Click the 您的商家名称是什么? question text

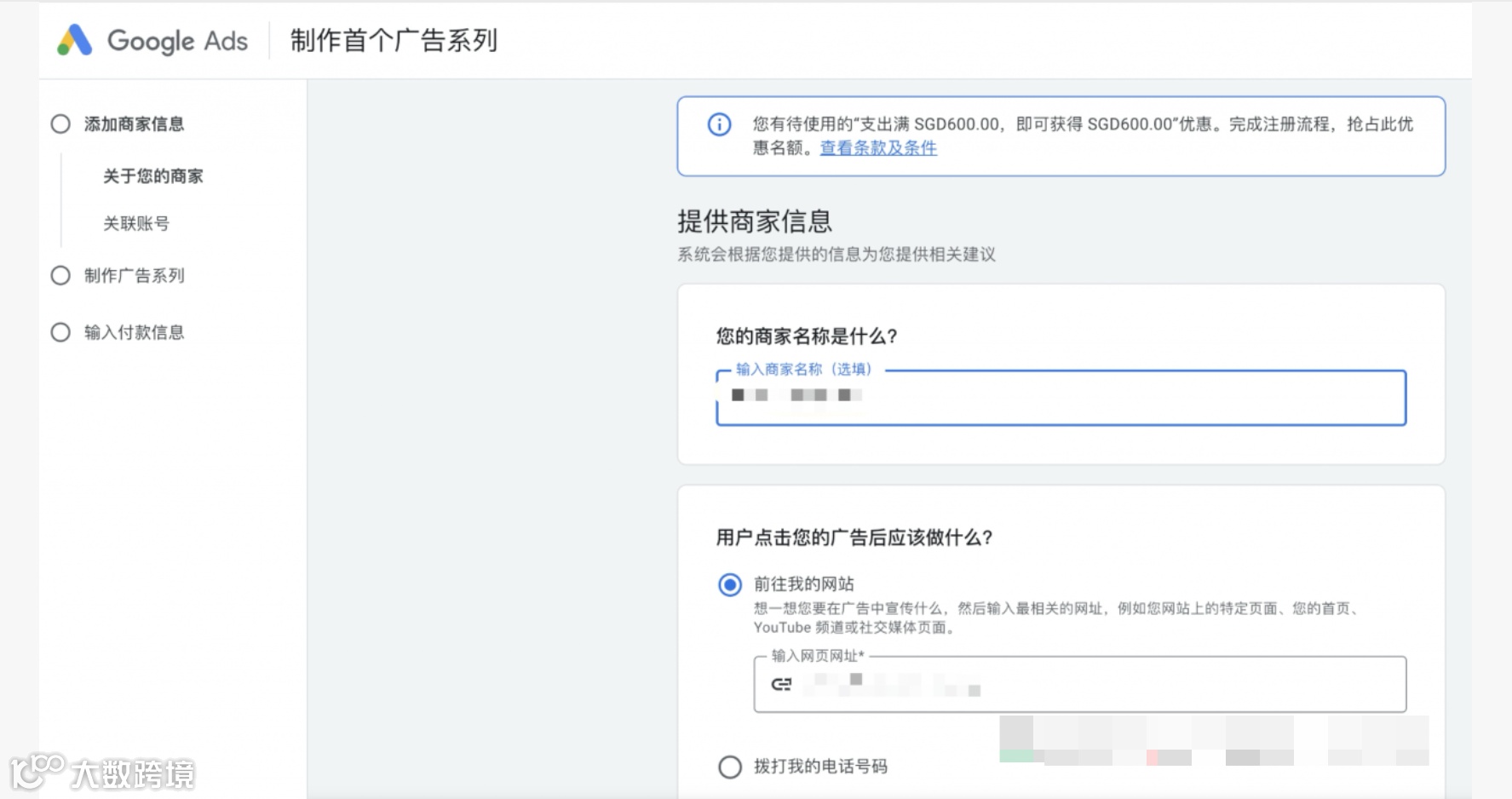[x=807, y=336]
